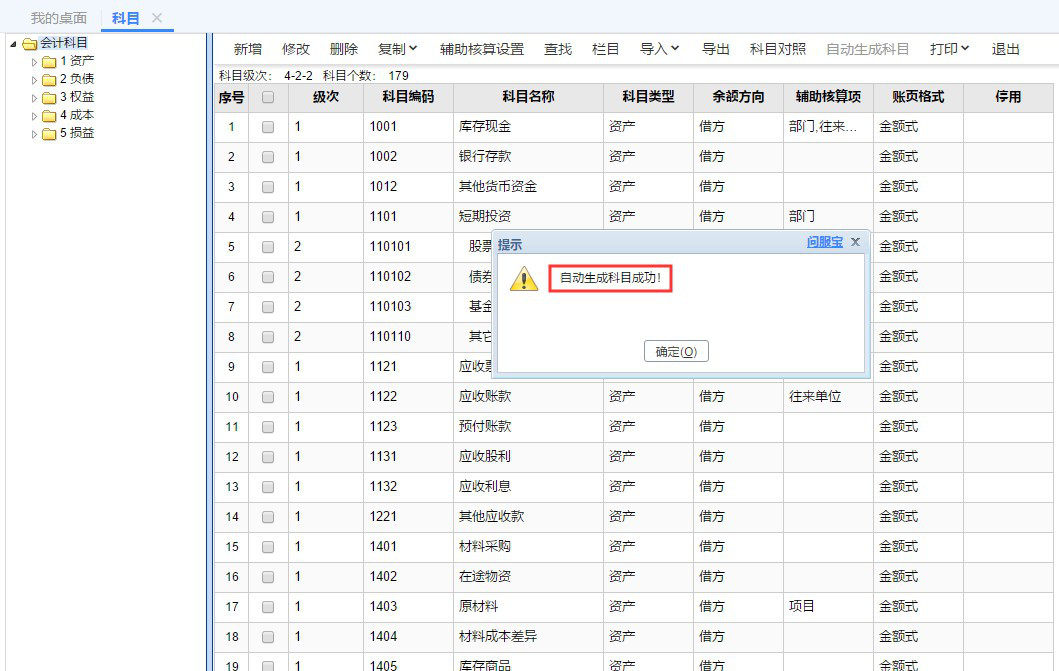
Task: Expand the 5 损益 tree node
Action: 34,134
